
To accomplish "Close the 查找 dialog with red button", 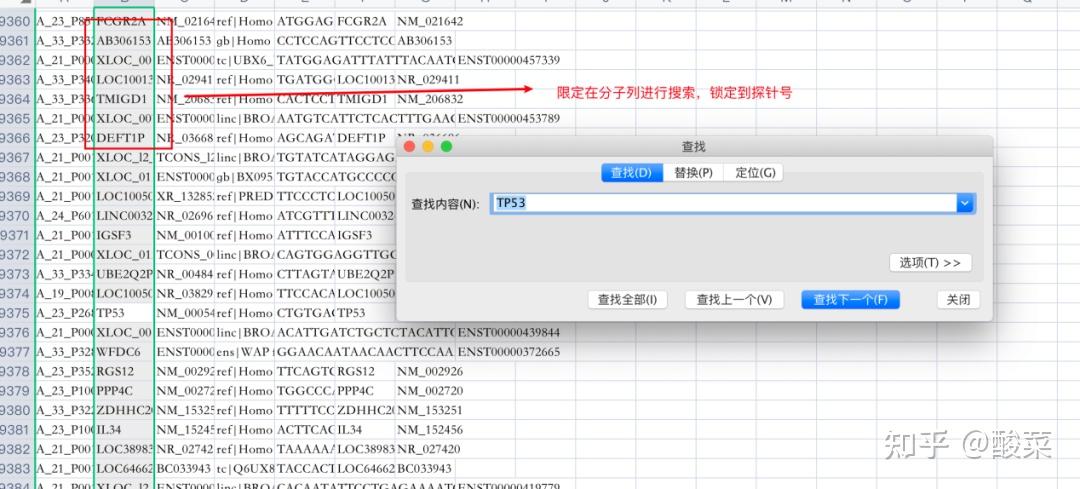I will tap(409, 147).
